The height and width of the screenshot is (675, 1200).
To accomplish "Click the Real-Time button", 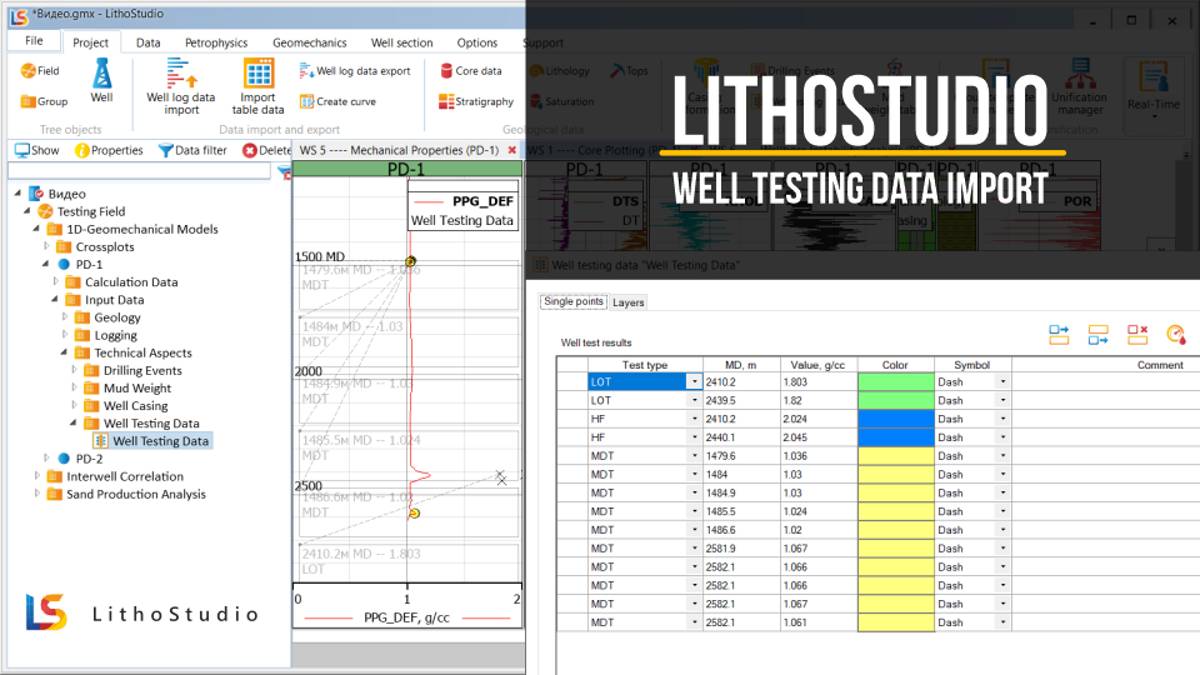I will [x=1153, y=88].
